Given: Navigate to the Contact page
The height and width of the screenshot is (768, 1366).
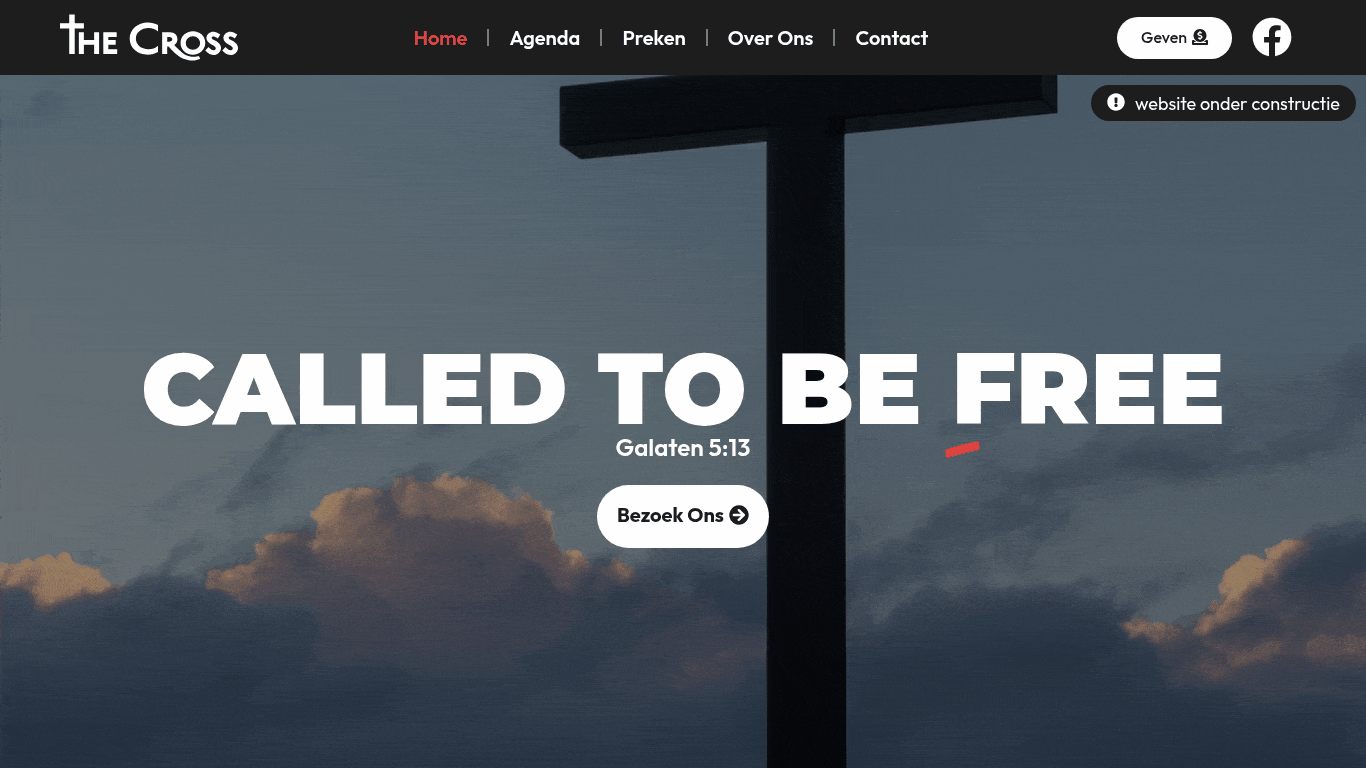Looking at the screenshot, I should coord(892,38).
